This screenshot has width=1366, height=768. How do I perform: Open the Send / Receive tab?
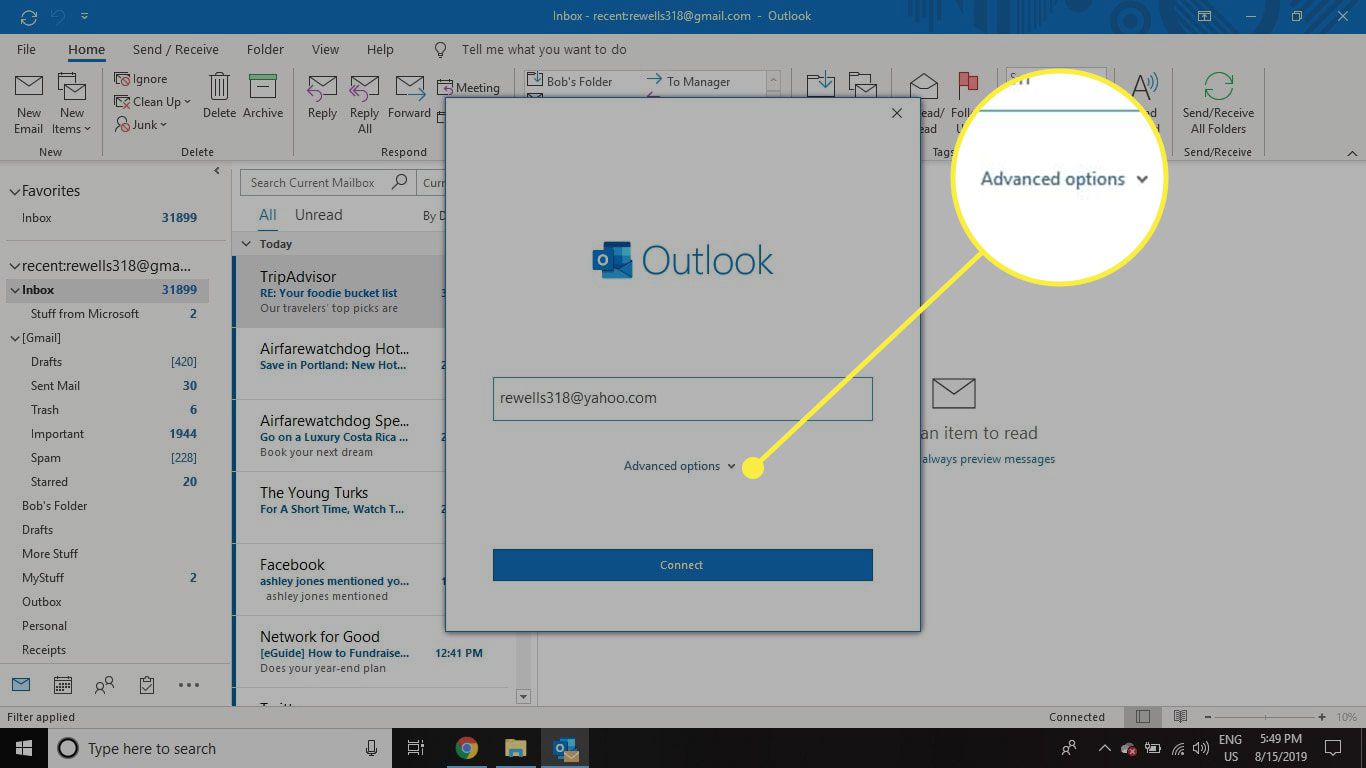pyautogui.click(x=175, y=49)
